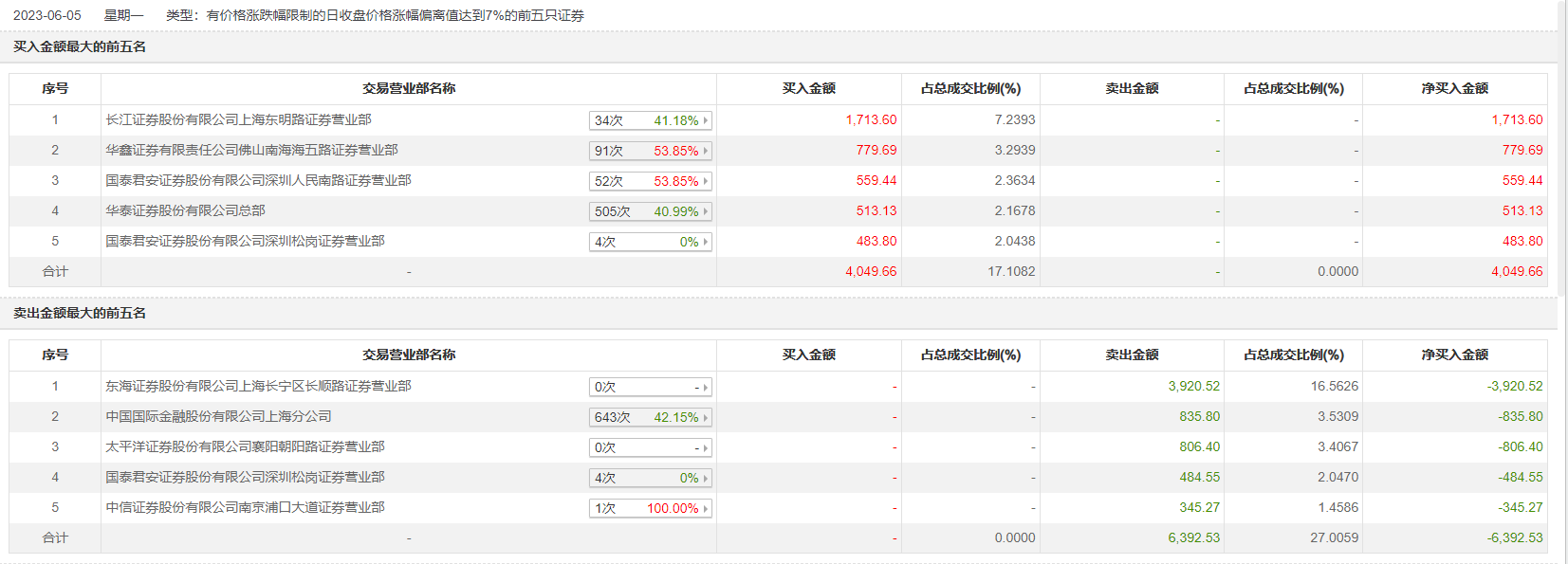The image size is (1568, 564).
Task: Click 净买入金额 column header in bottom table
Action: (1454, 355)
